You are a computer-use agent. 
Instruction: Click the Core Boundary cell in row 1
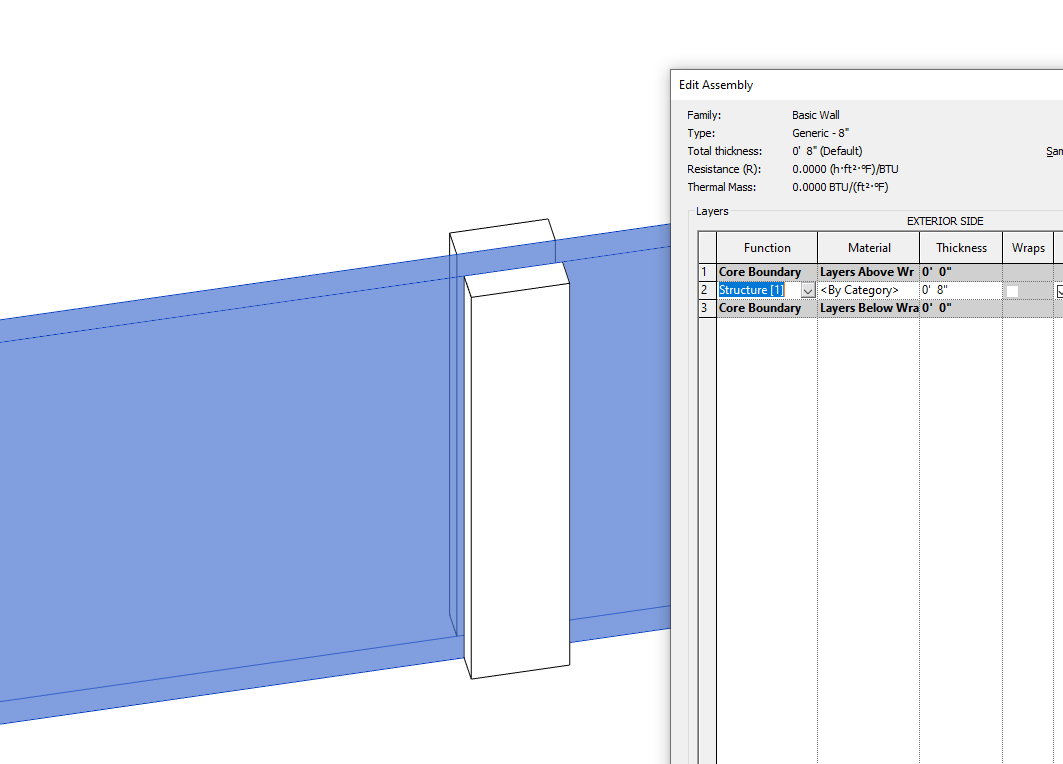767,272
